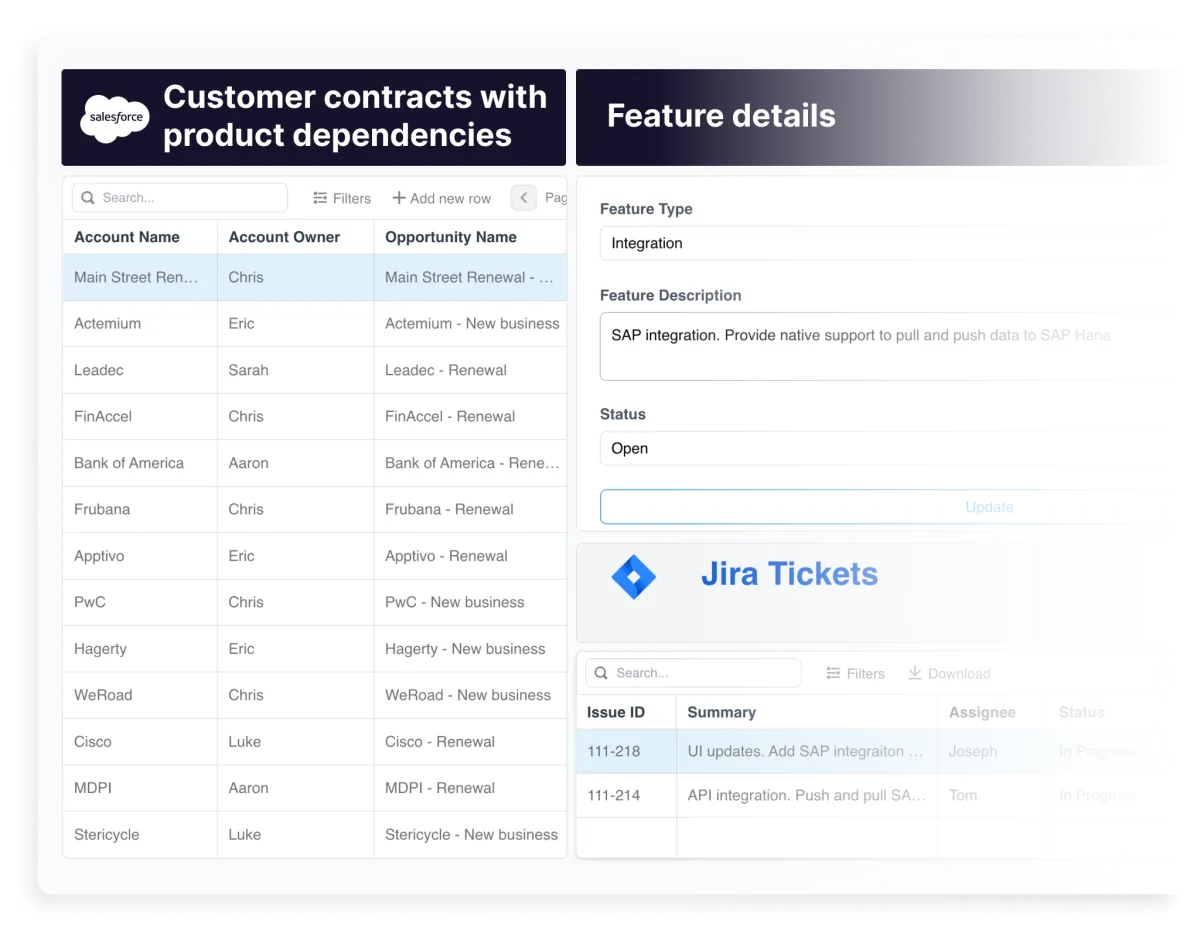Click MDPI - Renewal opportunity
The width and height of the screenshot is (1200, 933).
coord(440,788)
